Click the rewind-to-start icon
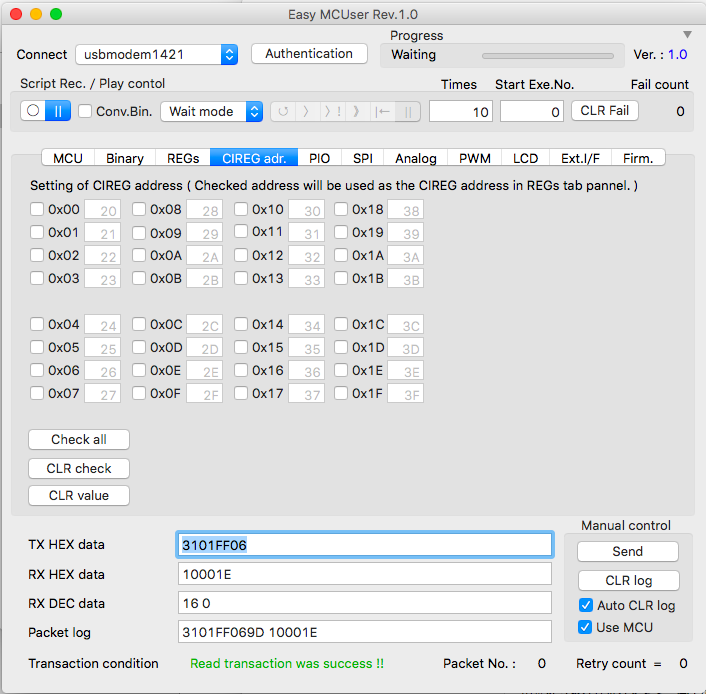 (383, 111)
